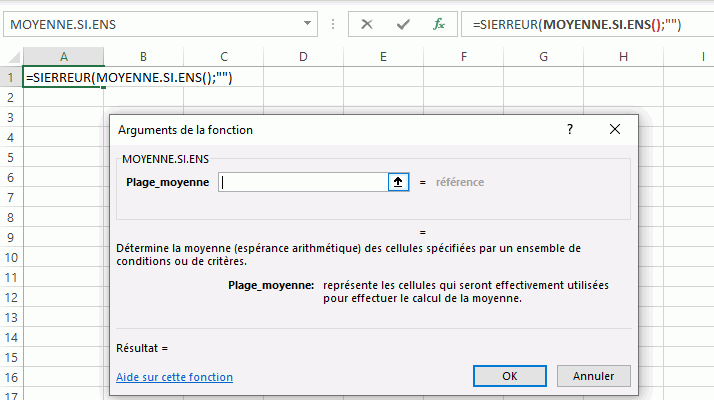Click into the Plage_moyenne input field
The height and width of the screenshot is (400, 714).
coord(302,182)
